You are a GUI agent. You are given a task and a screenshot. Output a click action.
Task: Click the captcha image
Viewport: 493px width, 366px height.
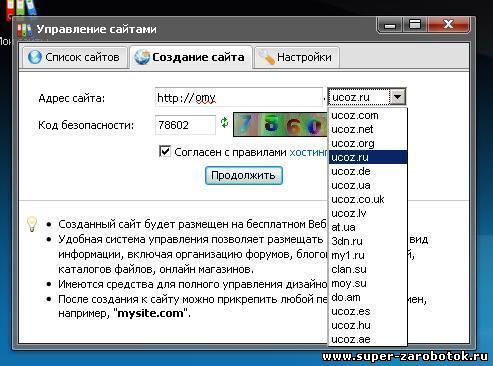click(281, 125)
